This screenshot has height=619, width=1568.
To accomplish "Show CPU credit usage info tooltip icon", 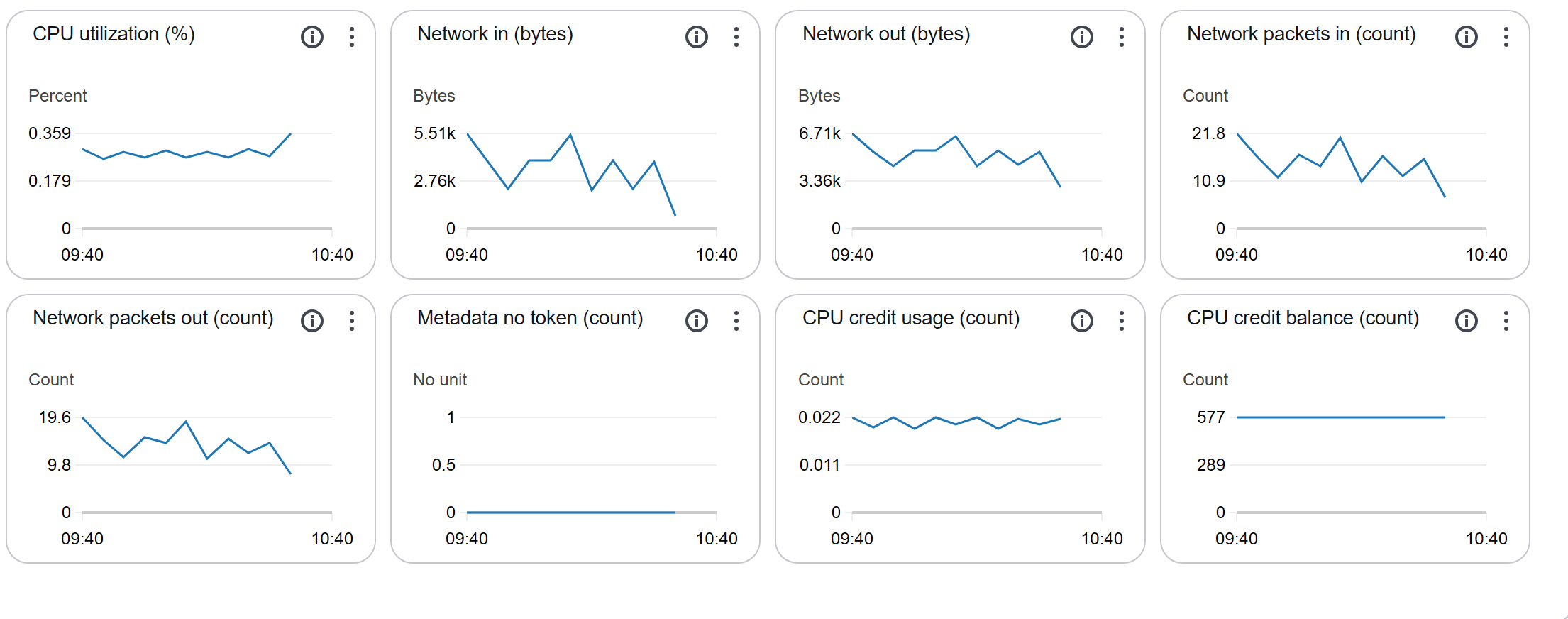I will coord(1082,321).
